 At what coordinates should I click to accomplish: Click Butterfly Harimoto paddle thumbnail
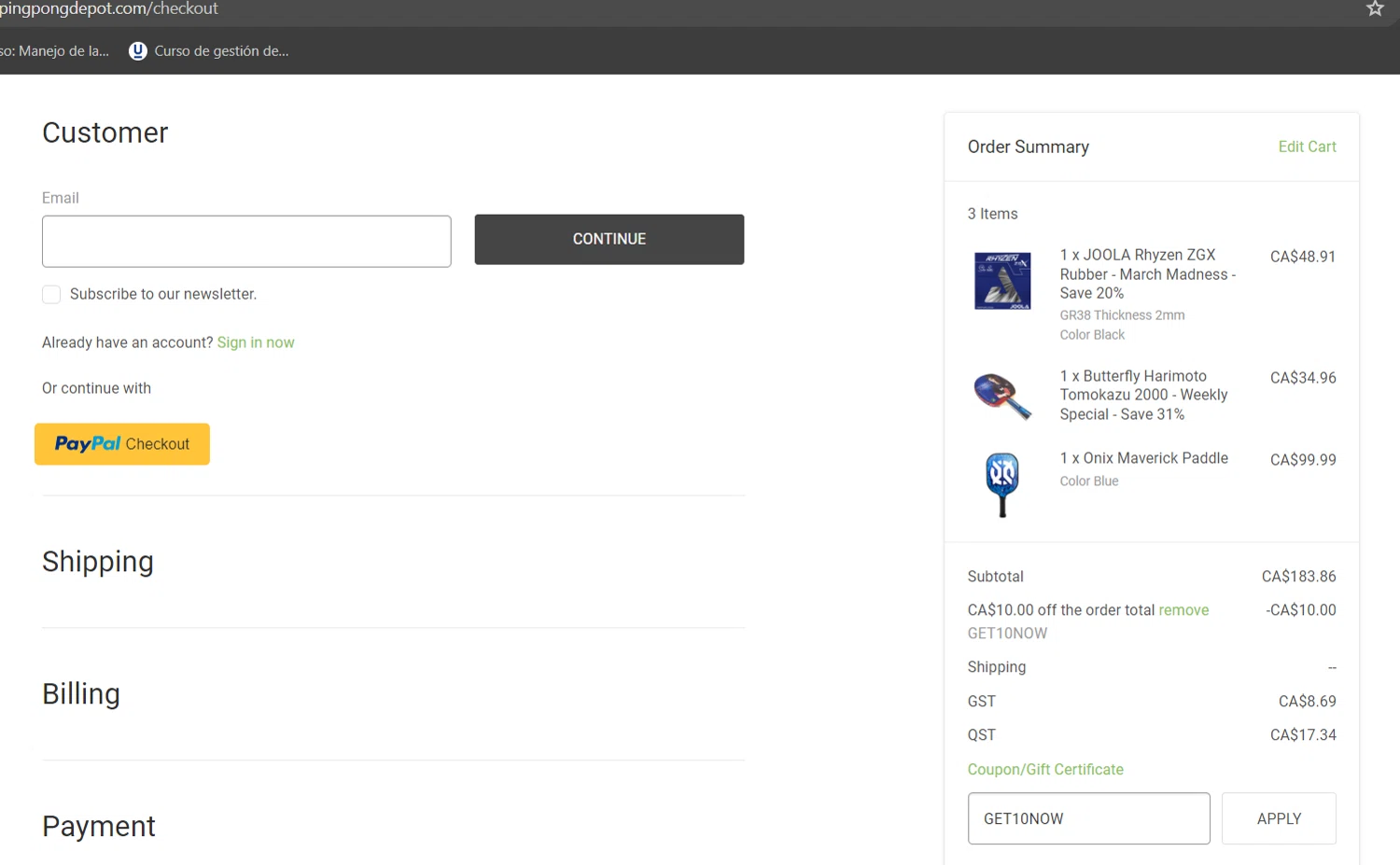pyautogui.click(x=1002, y=396)
